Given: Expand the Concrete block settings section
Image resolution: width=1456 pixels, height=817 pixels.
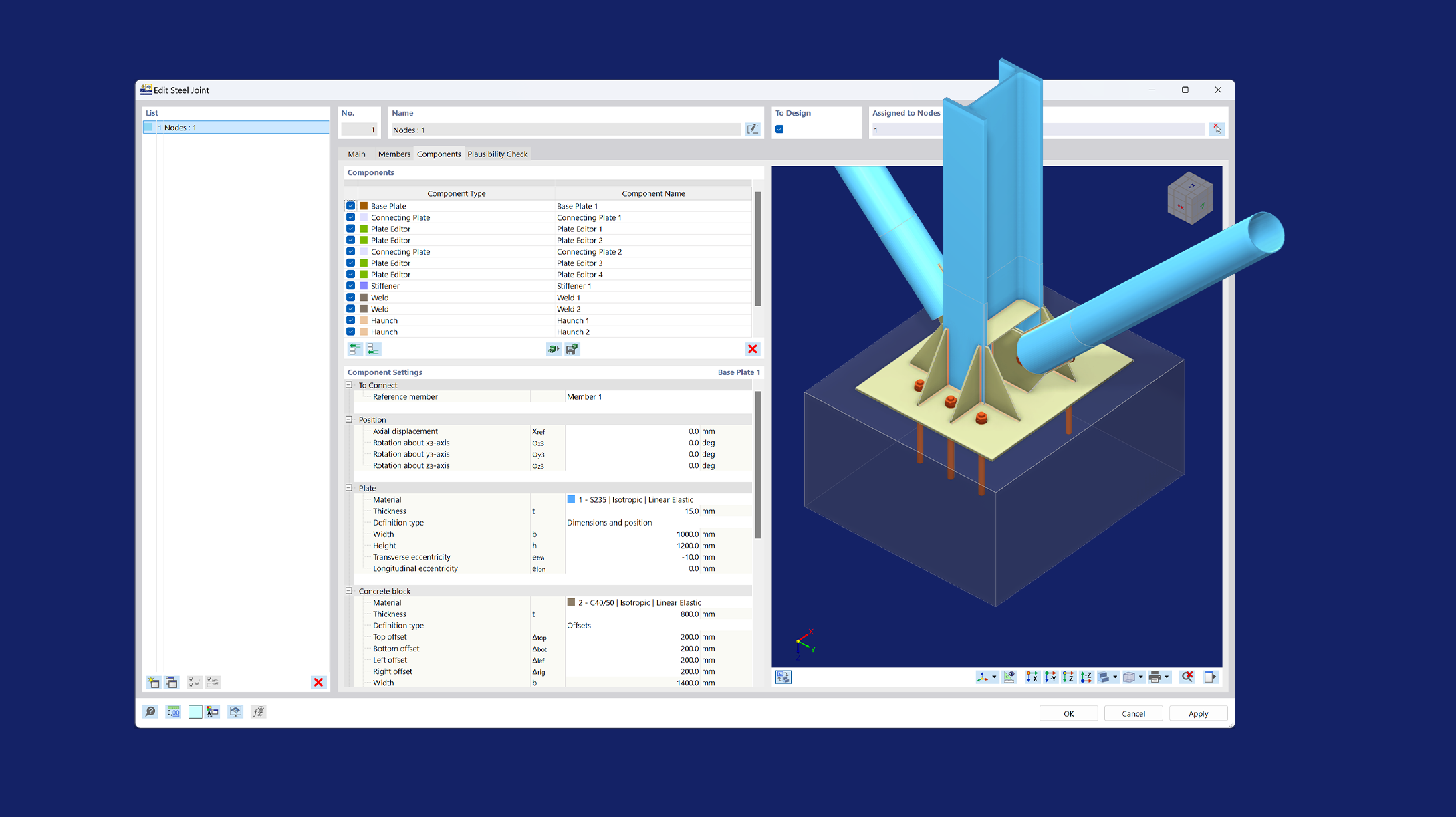Looking at the screenshot, I should (349, 591).
